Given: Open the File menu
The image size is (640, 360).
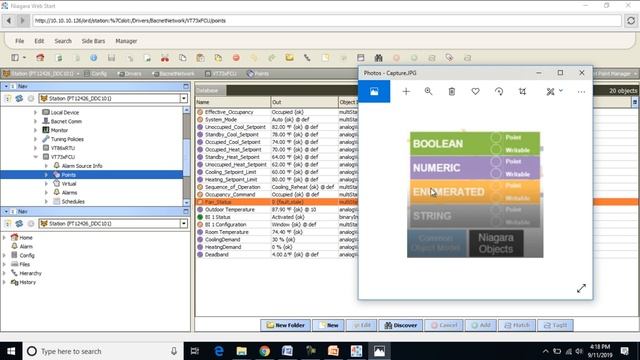Looking at the screenshot, I should [20, 41].
